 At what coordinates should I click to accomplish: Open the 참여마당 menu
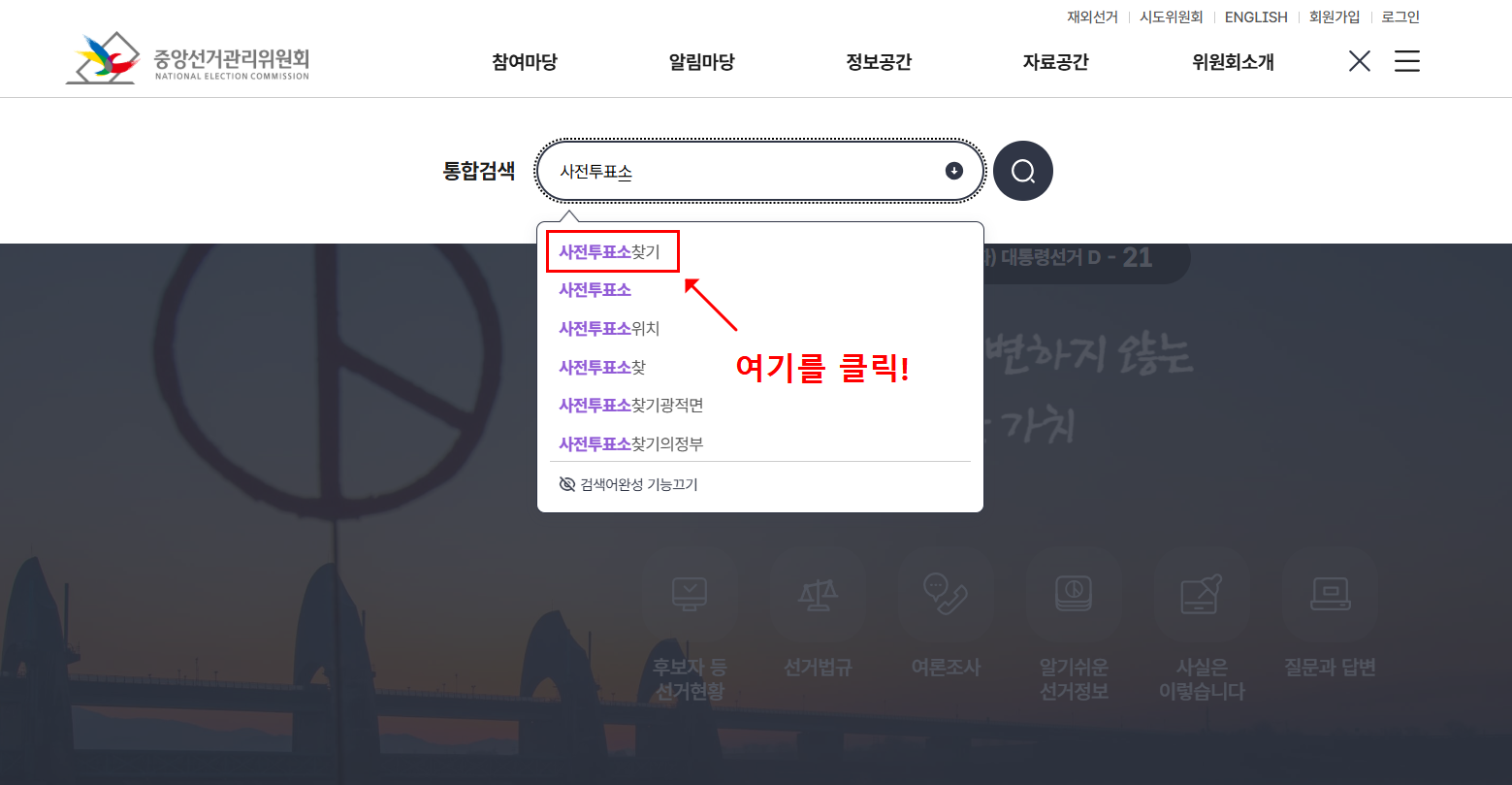(x=524, y=61)
